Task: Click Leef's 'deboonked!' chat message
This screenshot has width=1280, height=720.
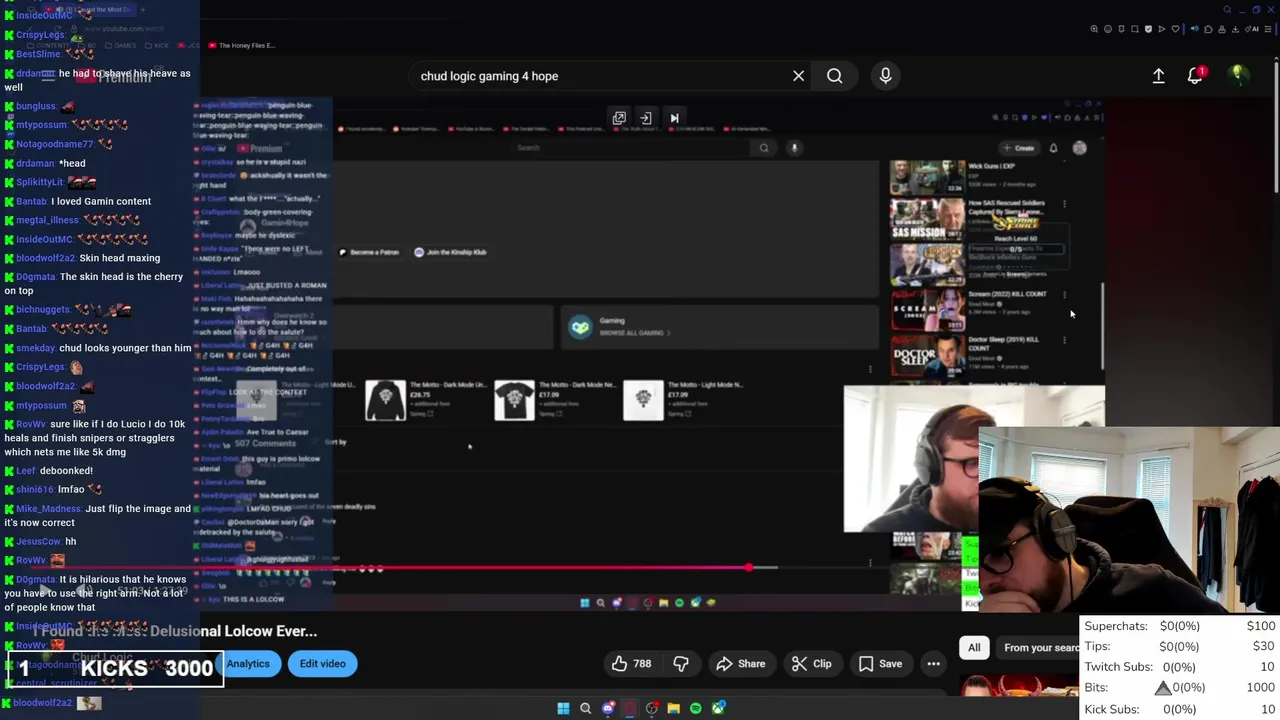Action: pyautogui.click(x=66, y=471)
